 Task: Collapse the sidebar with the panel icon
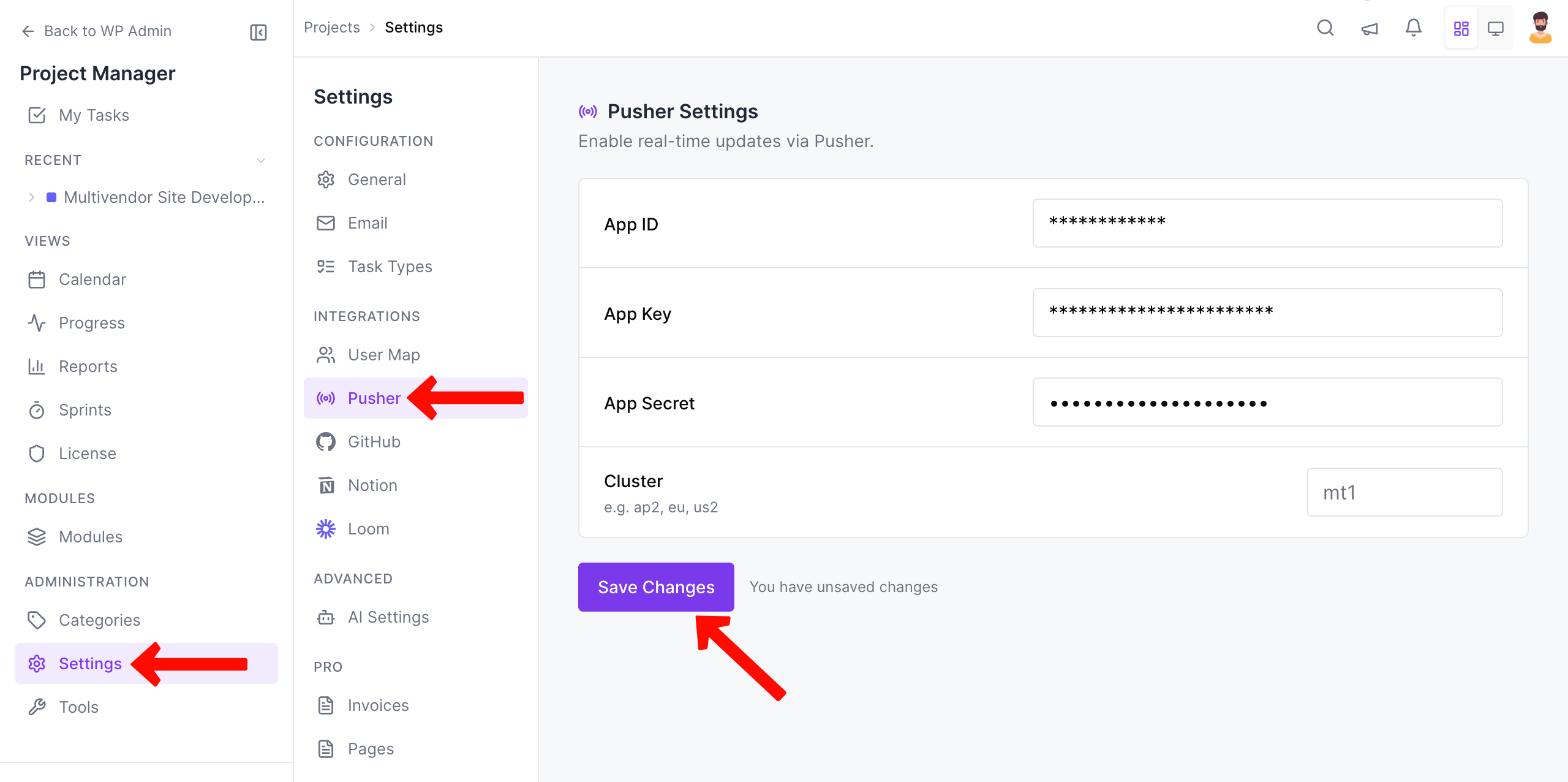coord(258,32)
